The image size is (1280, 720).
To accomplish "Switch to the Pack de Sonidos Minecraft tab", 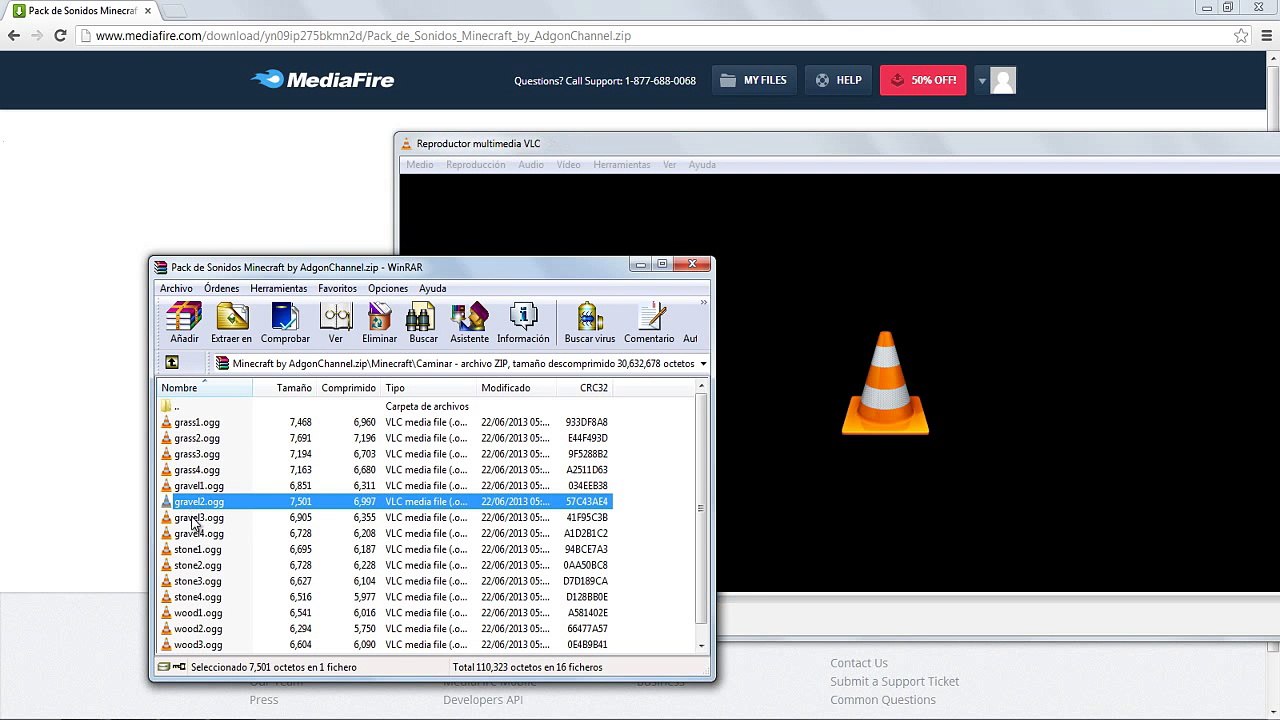I will coord(84,11).
